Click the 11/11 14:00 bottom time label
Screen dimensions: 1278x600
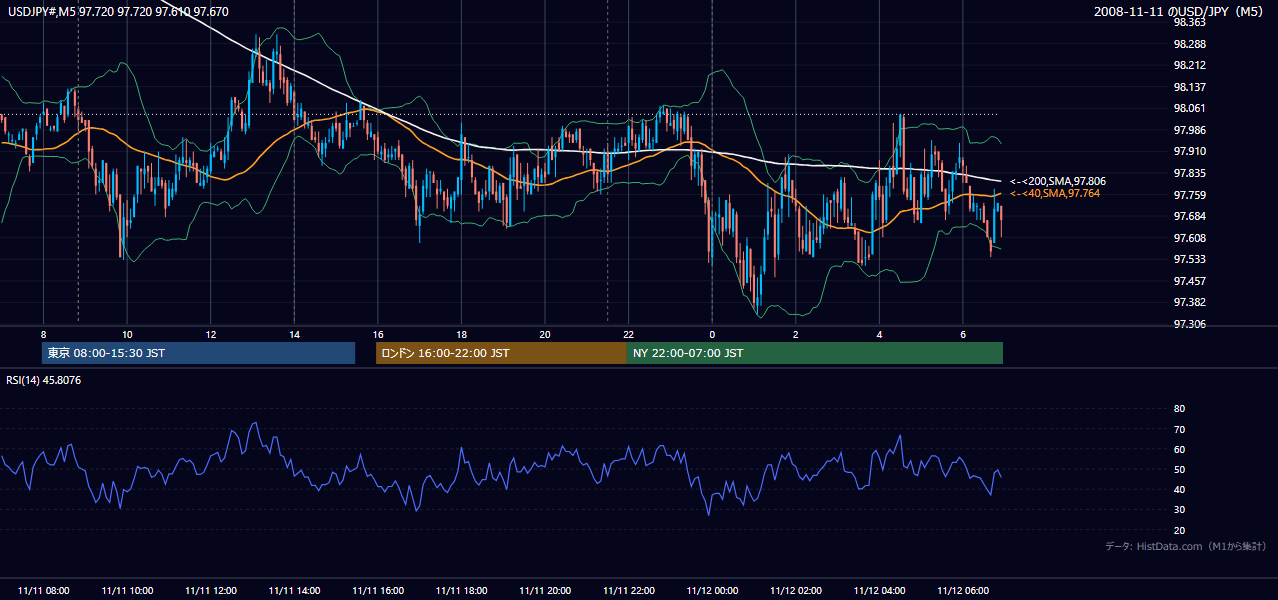pyautogui.click(x=294, y=591)
